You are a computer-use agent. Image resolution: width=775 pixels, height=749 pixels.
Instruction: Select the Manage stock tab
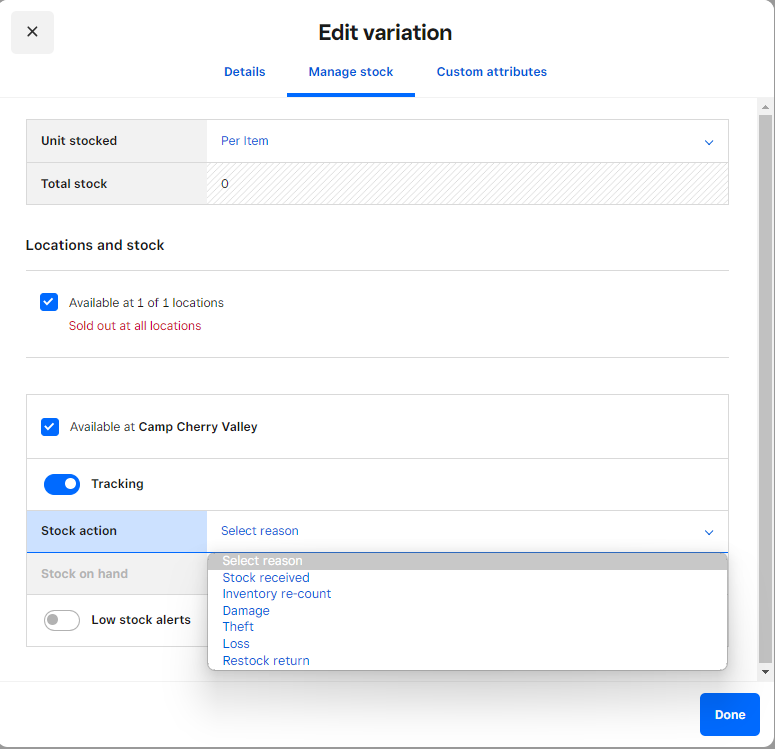(x=351, y=72)
